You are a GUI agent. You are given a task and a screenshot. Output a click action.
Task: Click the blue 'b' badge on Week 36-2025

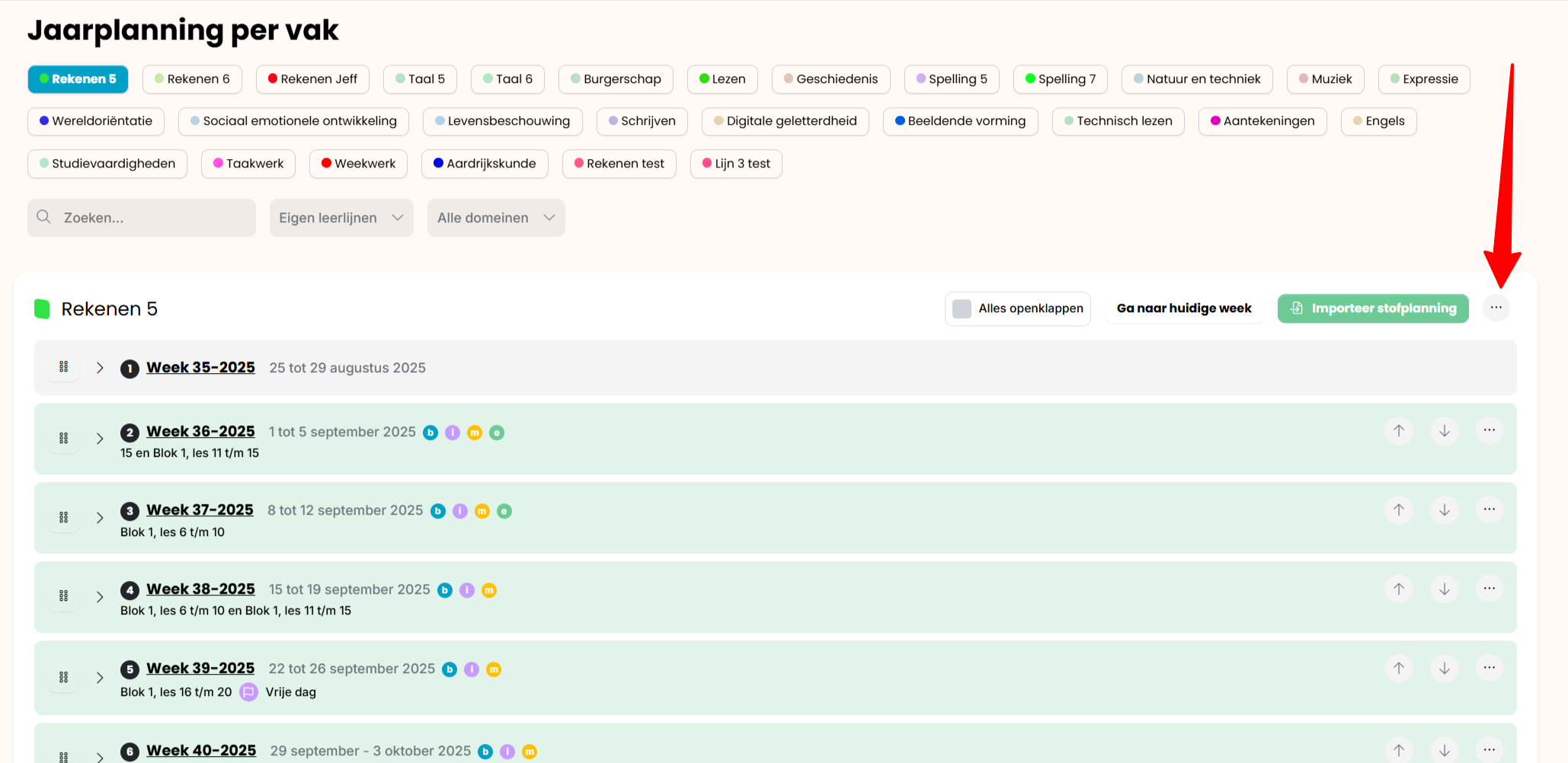430,433
